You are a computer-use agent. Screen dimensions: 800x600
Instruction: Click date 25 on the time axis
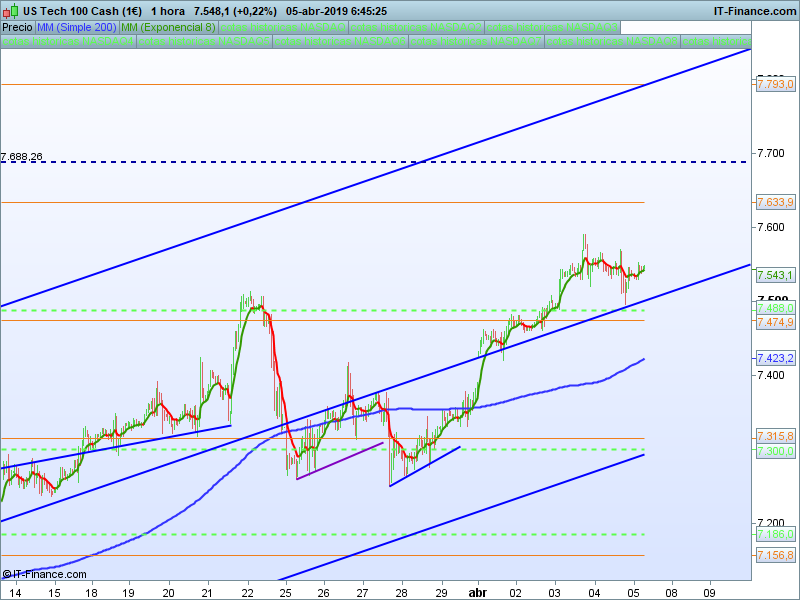click(286, 593)
